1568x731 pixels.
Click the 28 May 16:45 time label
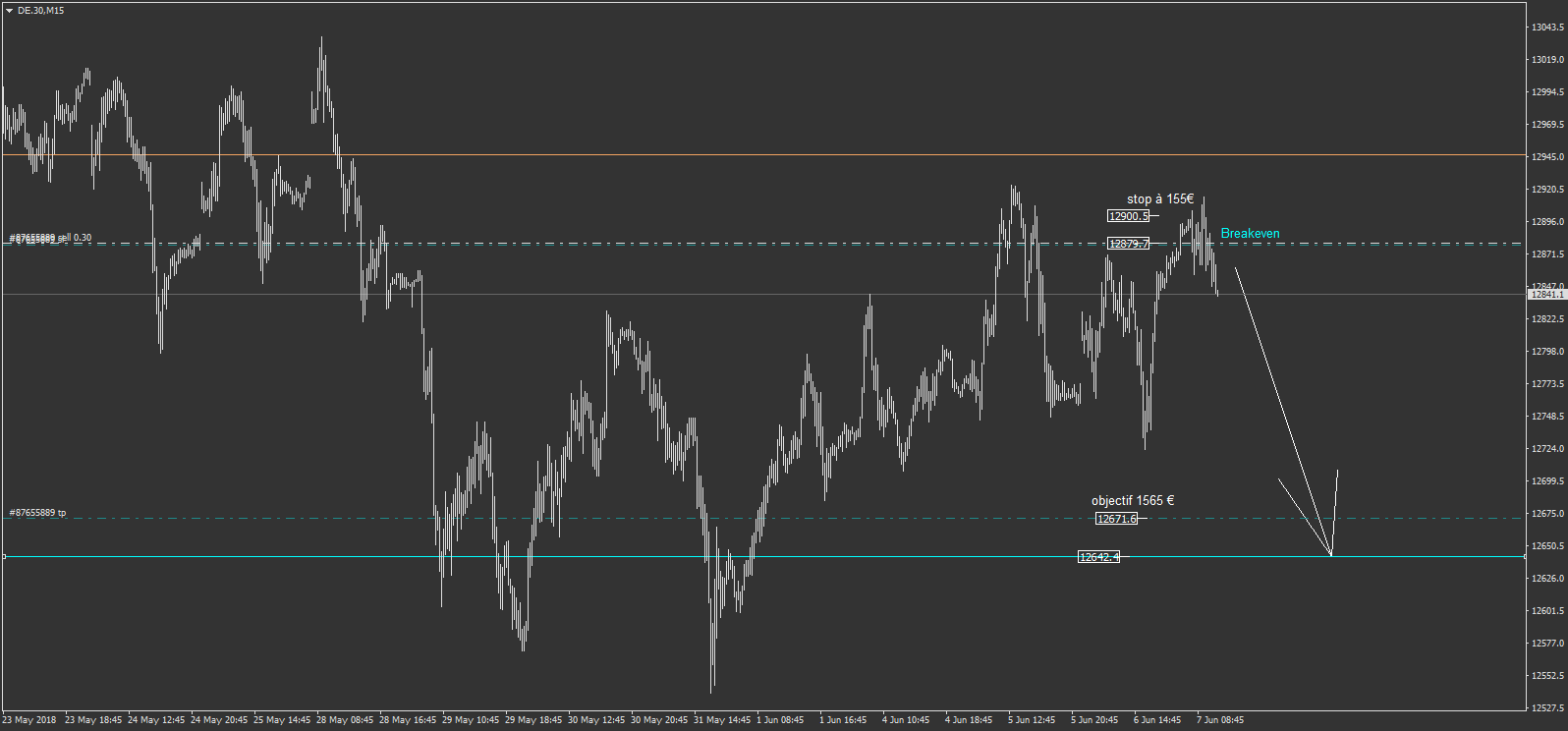[x=408, y=720]
